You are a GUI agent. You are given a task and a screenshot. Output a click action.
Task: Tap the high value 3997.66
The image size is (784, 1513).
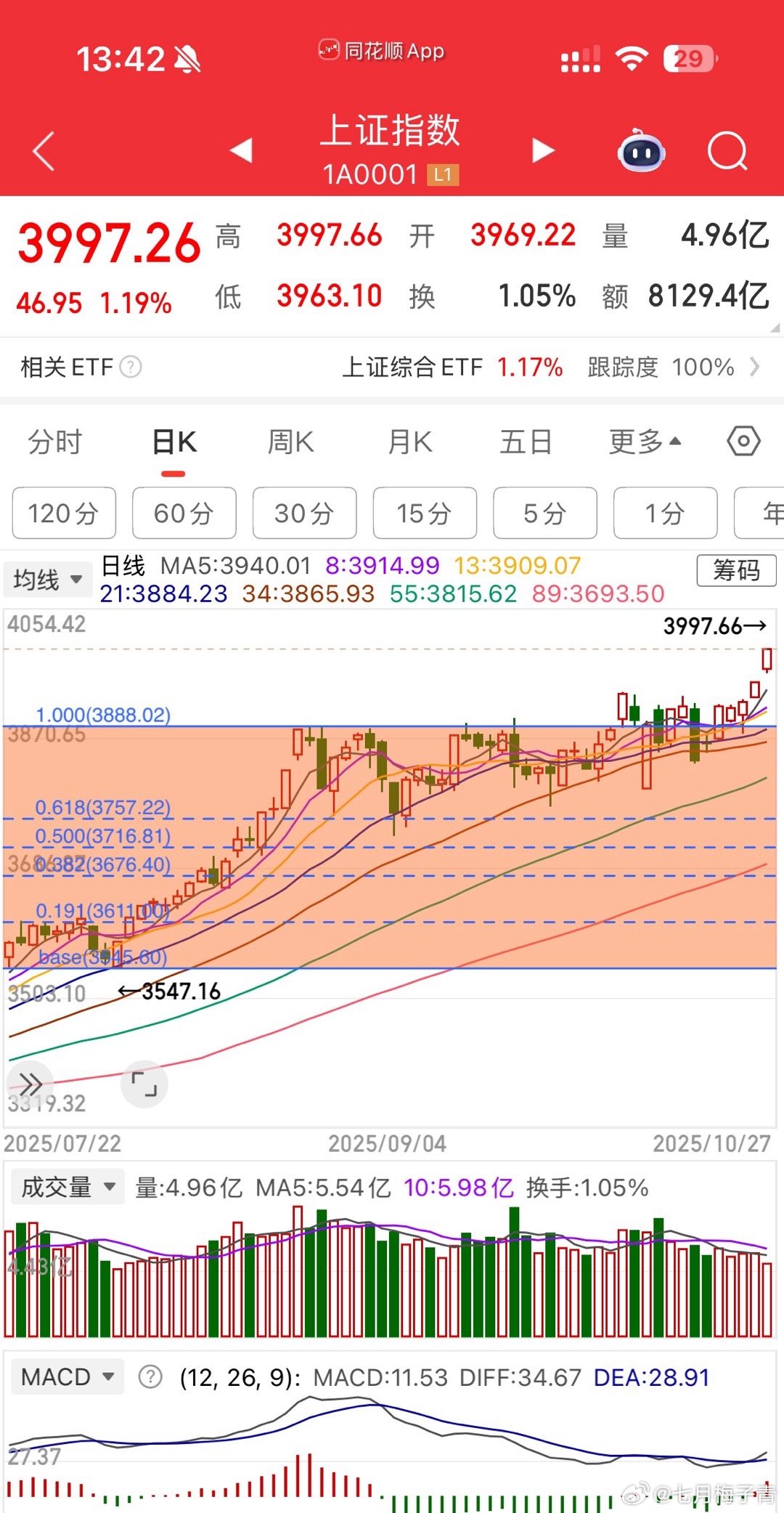pyautogui.click(x=330, y=235)
